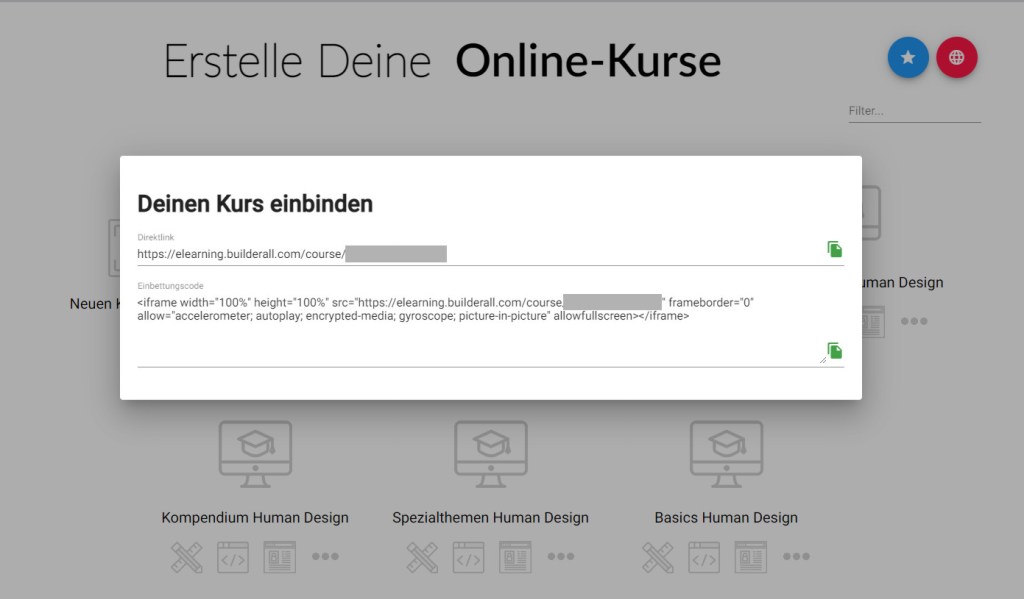Copy the Einbettungscode with its copy icon
The width and height of the screenshot is (1024, 599).
(x=834, y=351)
